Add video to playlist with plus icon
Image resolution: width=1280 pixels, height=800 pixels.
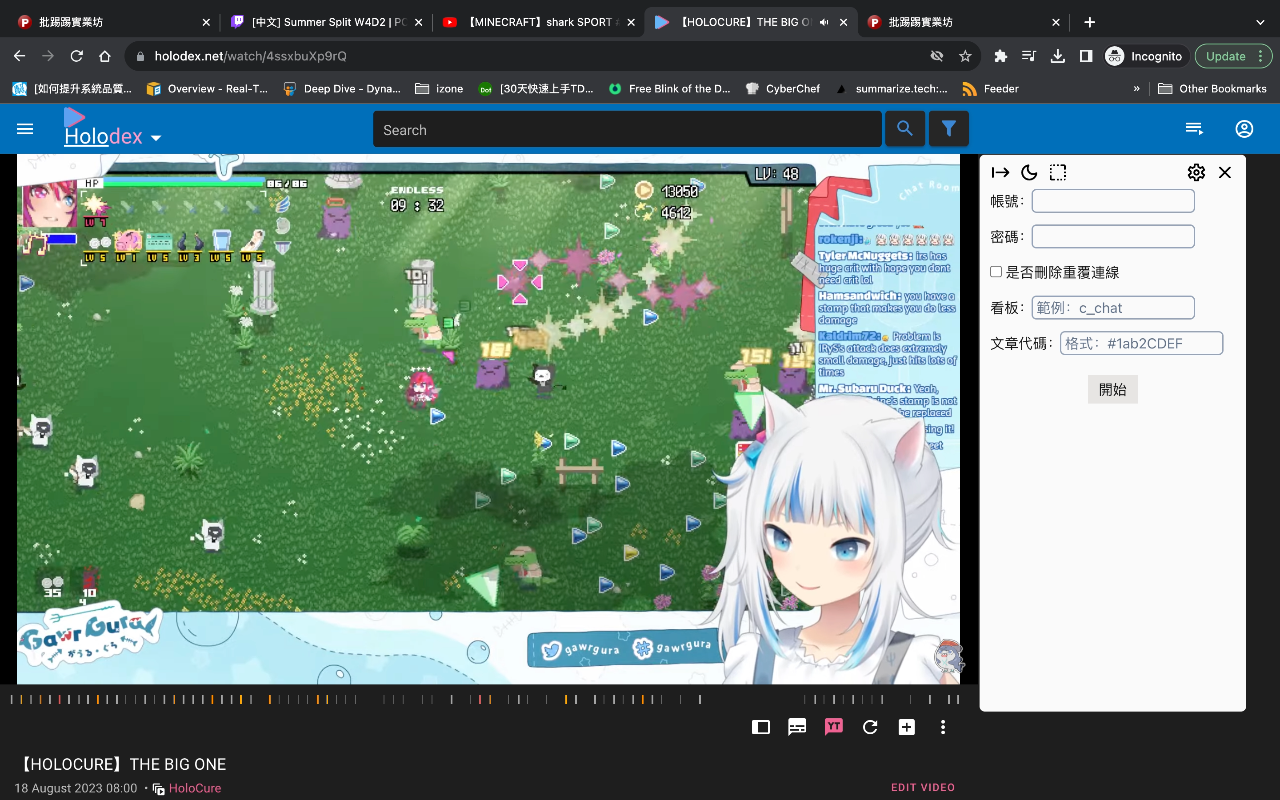coord(906,727)
